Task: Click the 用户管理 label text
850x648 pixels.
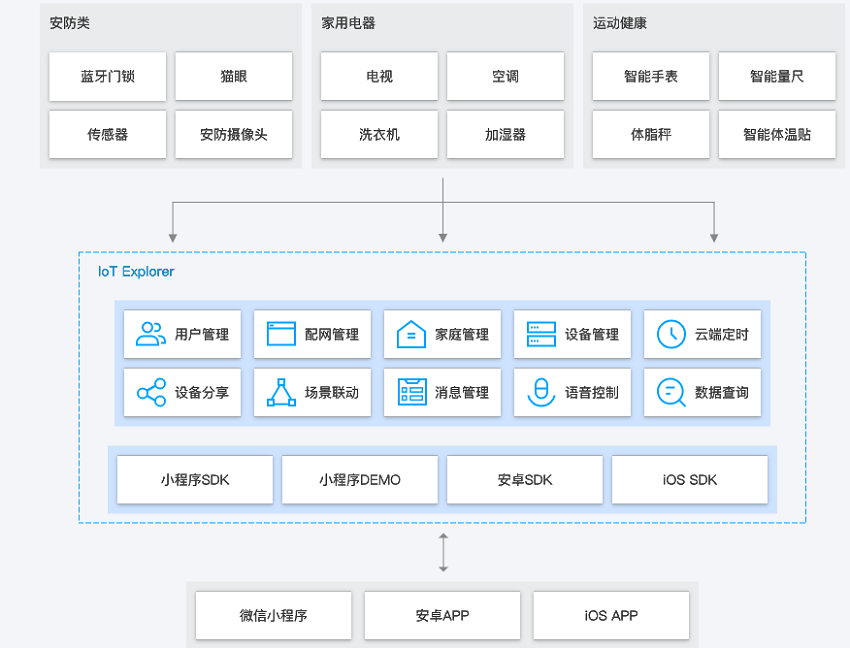Action: pyautogui.click(x=201, y=335)
